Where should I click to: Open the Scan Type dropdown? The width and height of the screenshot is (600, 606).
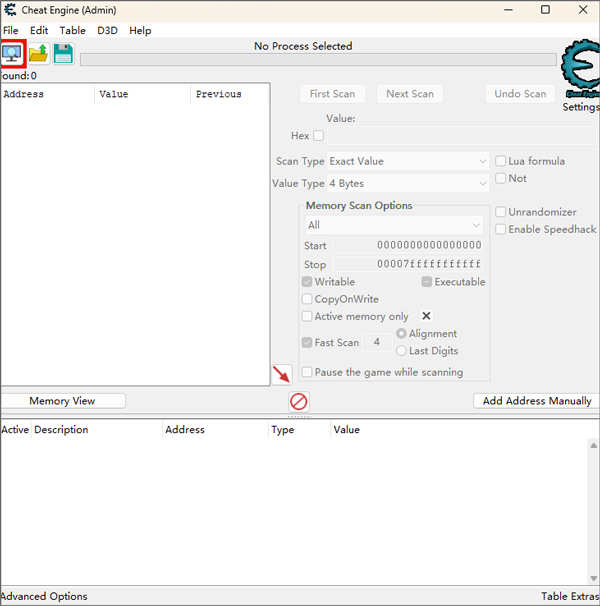pyautogui.click(x=408, y=161)
